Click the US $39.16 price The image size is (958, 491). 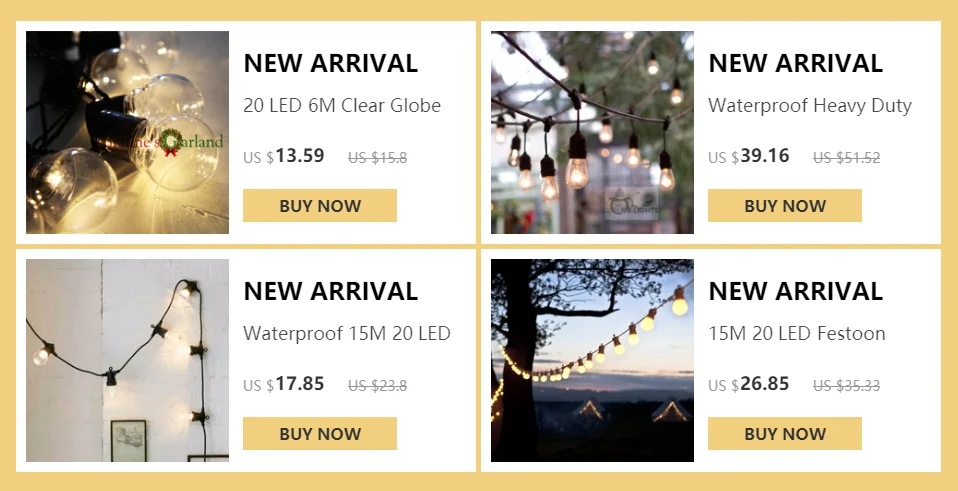(x=749, y=156)
